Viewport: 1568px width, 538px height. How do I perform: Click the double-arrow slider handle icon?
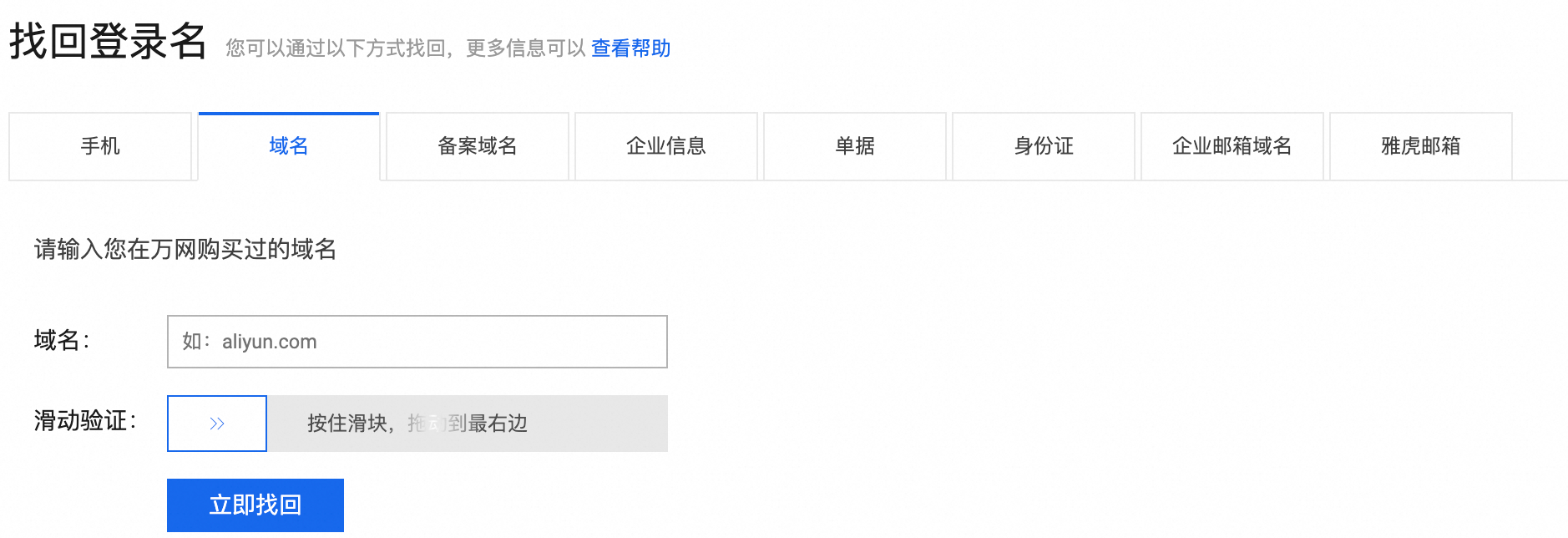pyautogui.click(x=217, y=424)
